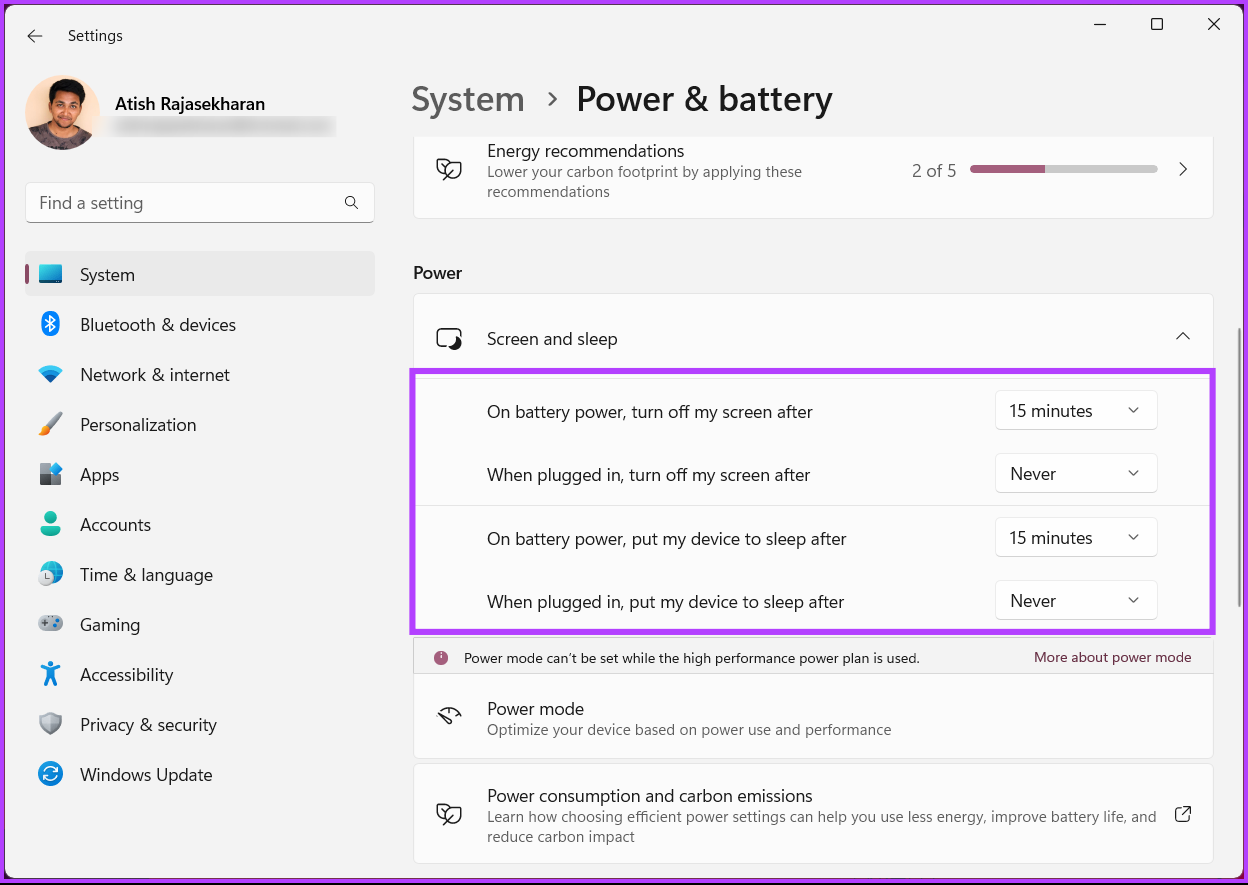Click the Windows Update sync icon
This screenshot has width=1248, height=885.
click(51, 774)
